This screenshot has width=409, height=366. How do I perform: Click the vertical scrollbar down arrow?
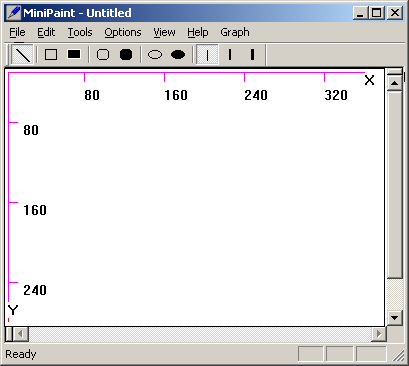tap(395, 318)
